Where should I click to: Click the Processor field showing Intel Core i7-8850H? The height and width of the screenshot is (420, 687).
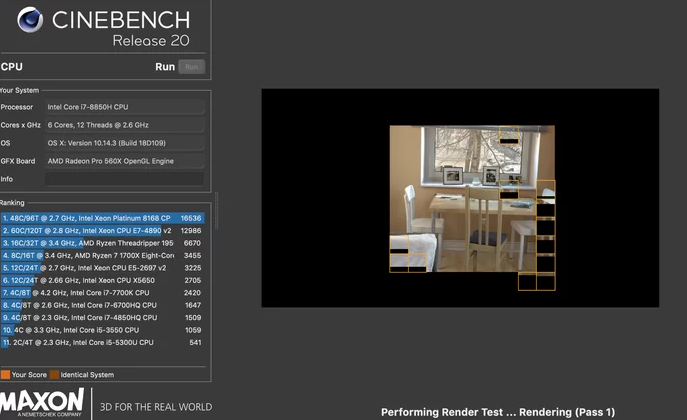tap(124, 107)
